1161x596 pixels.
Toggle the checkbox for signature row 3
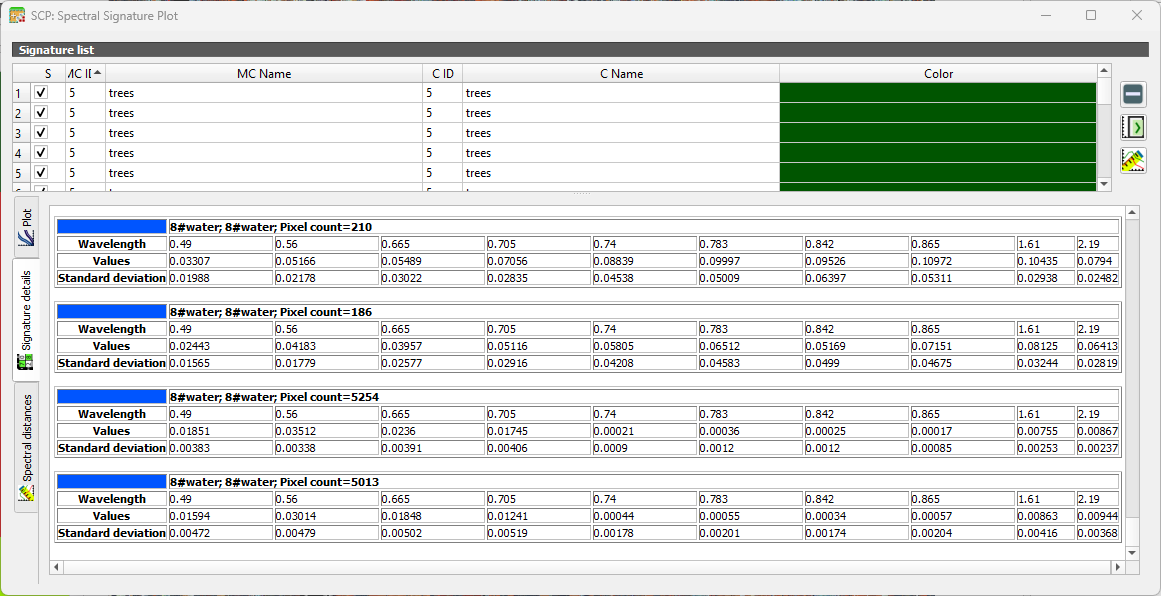tap(41, 133)
